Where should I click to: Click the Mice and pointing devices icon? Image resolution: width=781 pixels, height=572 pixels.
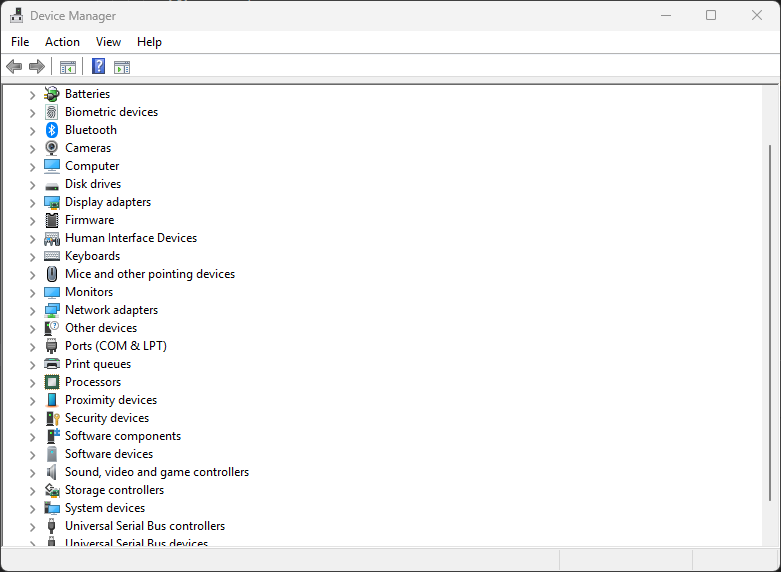coord(52,274)
